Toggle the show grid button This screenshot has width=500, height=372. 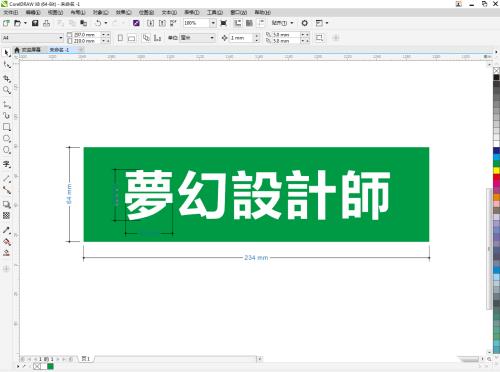(x=249, y=23)
